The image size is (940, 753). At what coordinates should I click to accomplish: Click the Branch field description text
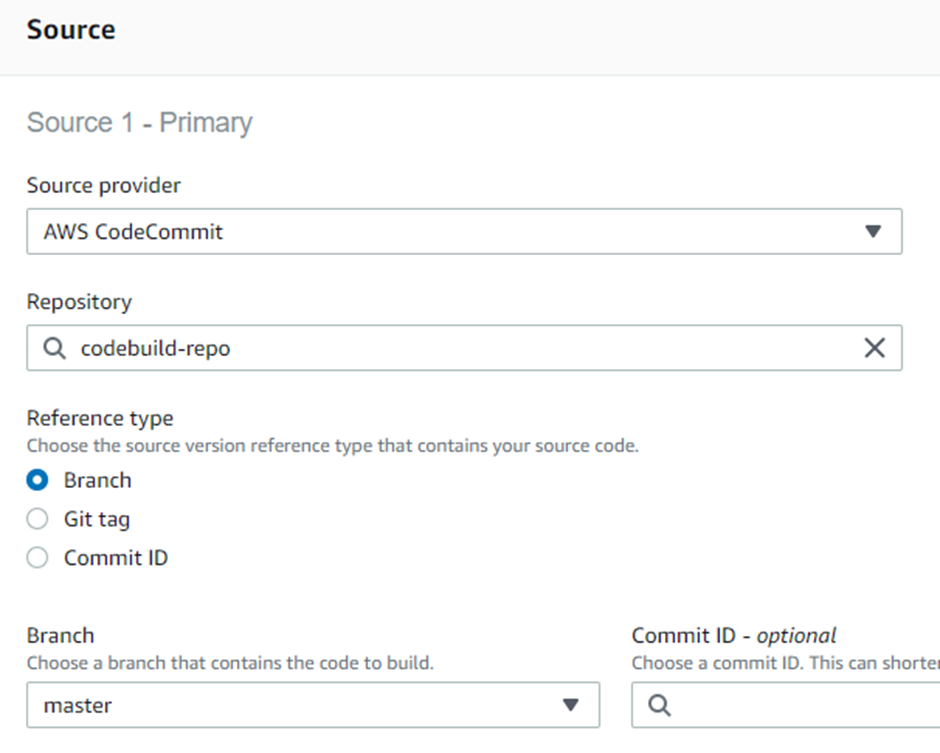tap(230, 662)
